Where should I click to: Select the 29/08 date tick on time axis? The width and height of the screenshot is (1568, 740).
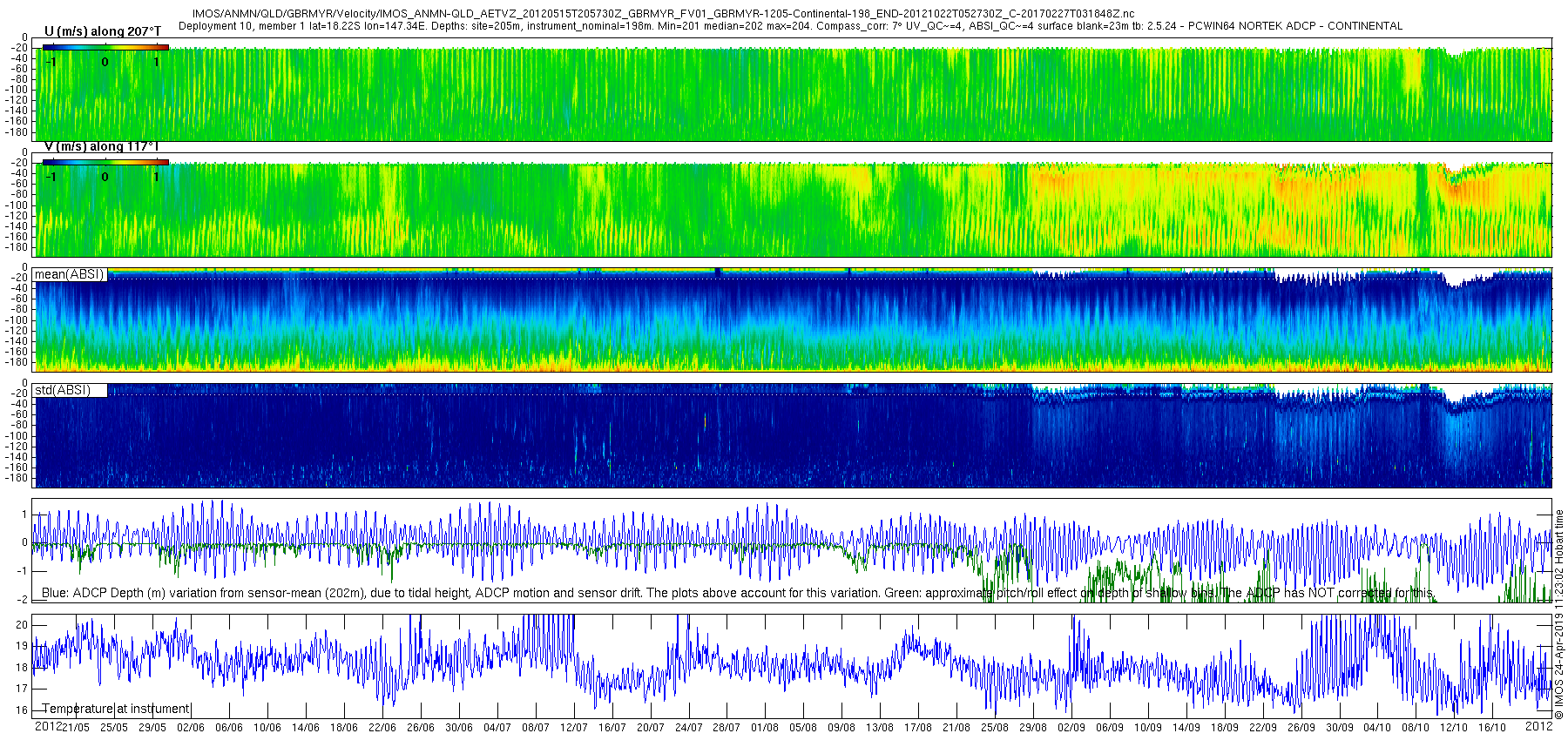coord(1033,728)
